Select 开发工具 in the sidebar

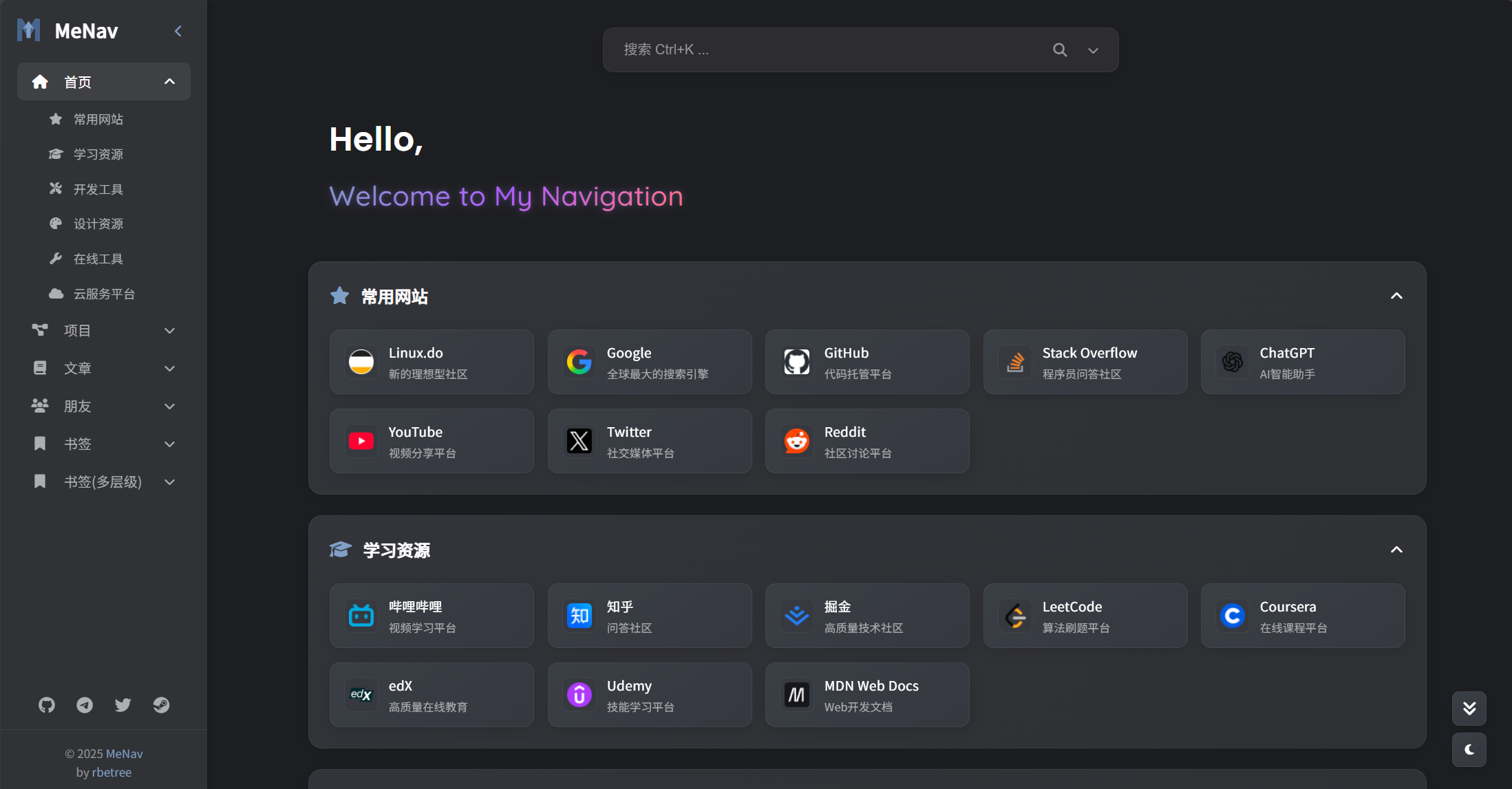[x=98, y=189]
